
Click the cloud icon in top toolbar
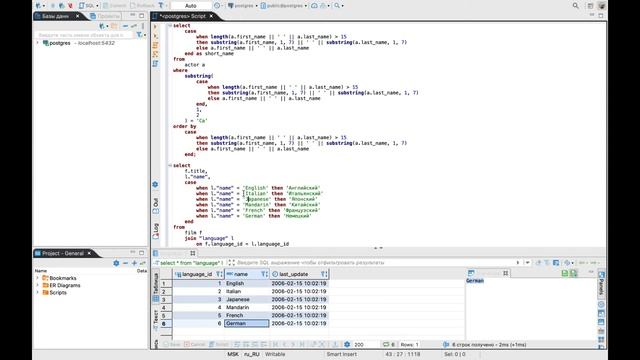314,6
